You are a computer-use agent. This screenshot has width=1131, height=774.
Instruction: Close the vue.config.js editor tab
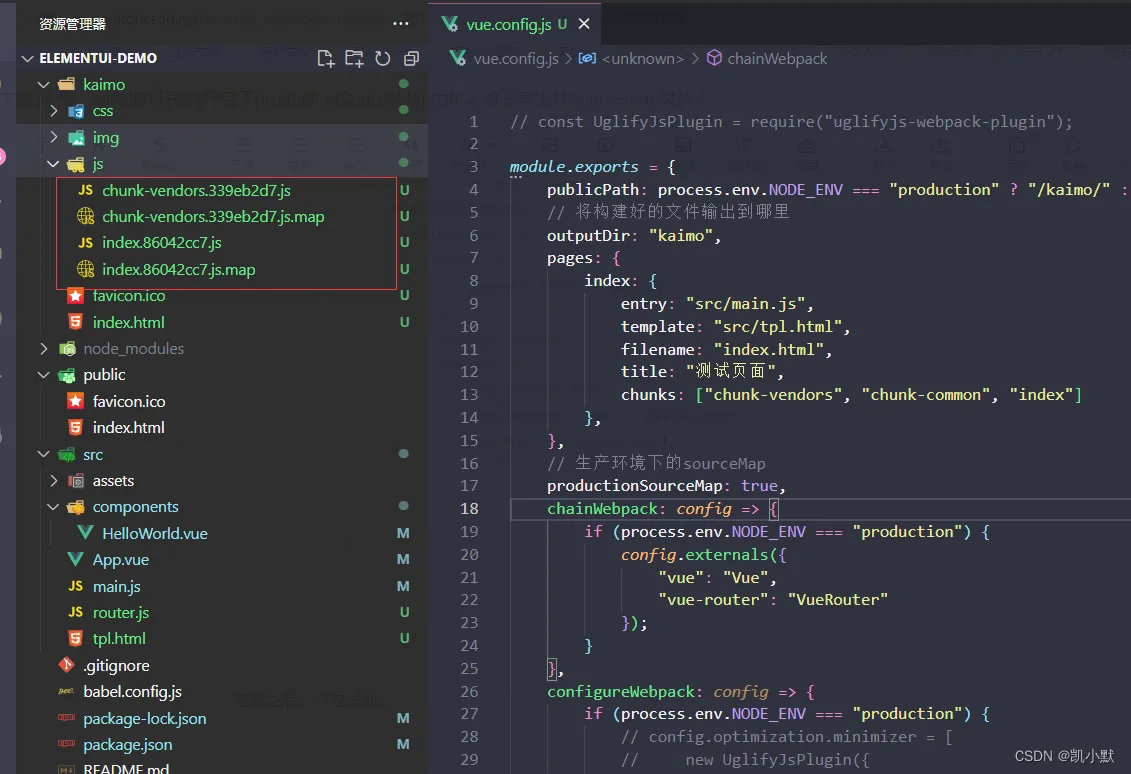click(584, 24)
